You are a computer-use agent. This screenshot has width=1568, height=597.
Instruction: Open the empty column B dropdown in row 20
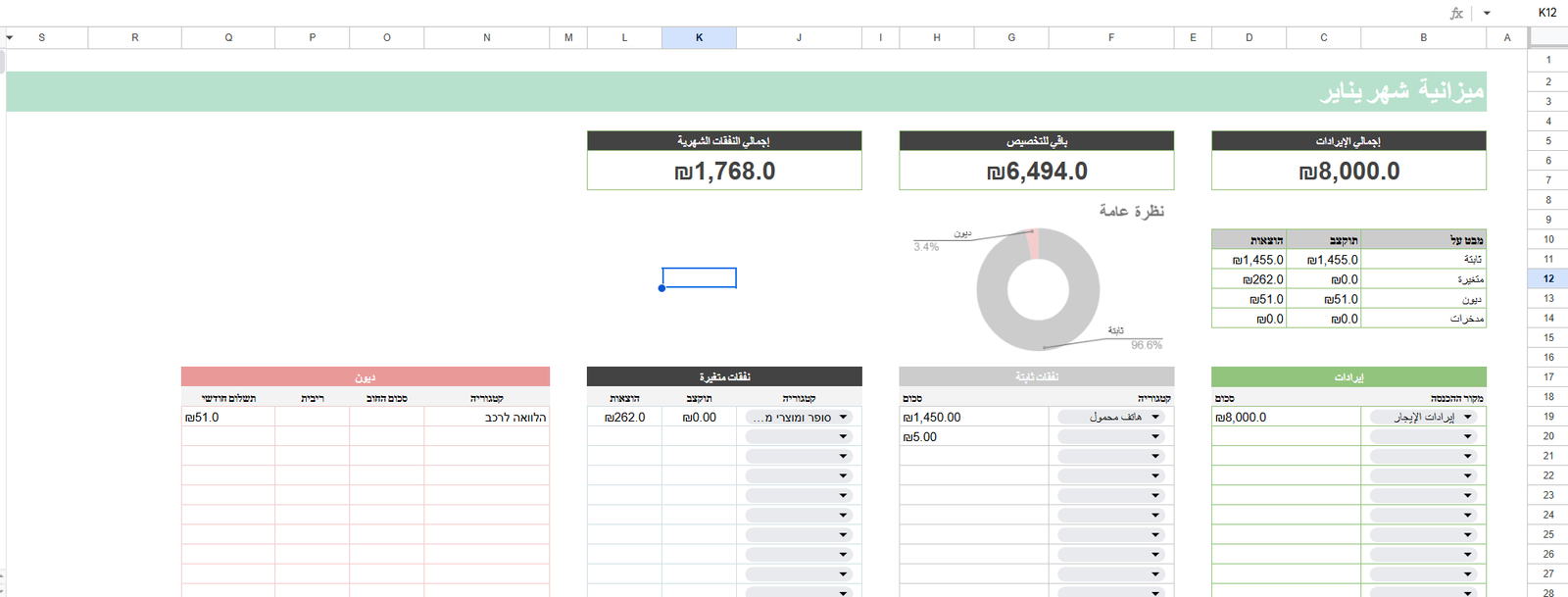(1467, 436)
